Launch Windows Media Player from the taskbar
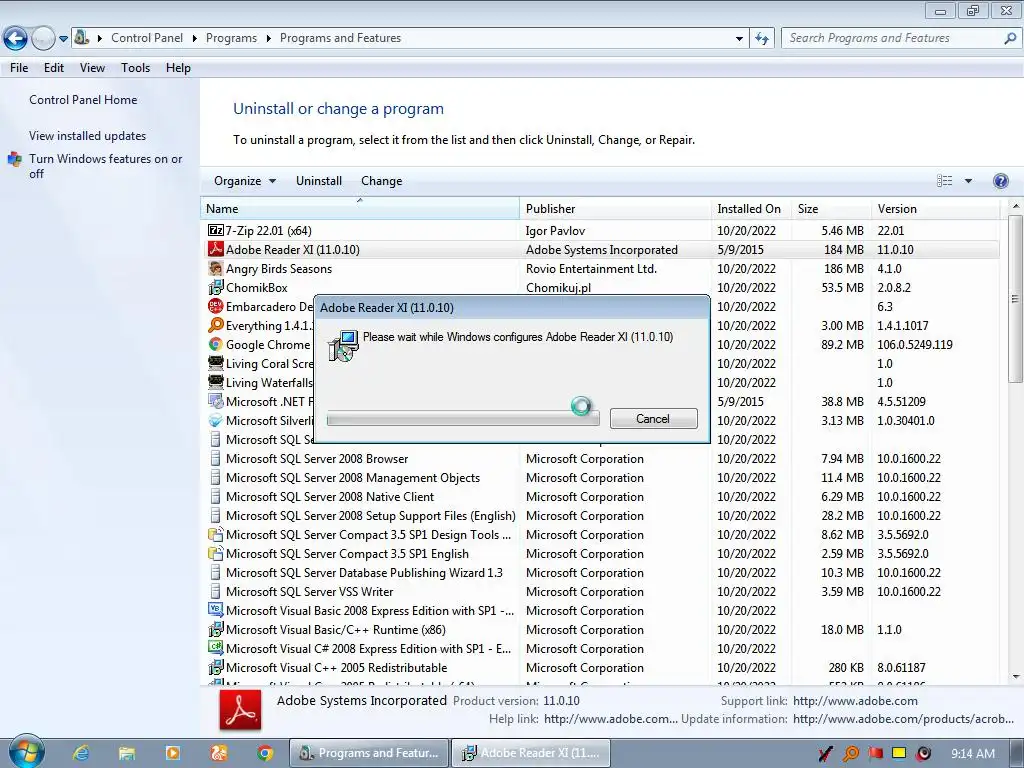 click(x=173, y=753)
